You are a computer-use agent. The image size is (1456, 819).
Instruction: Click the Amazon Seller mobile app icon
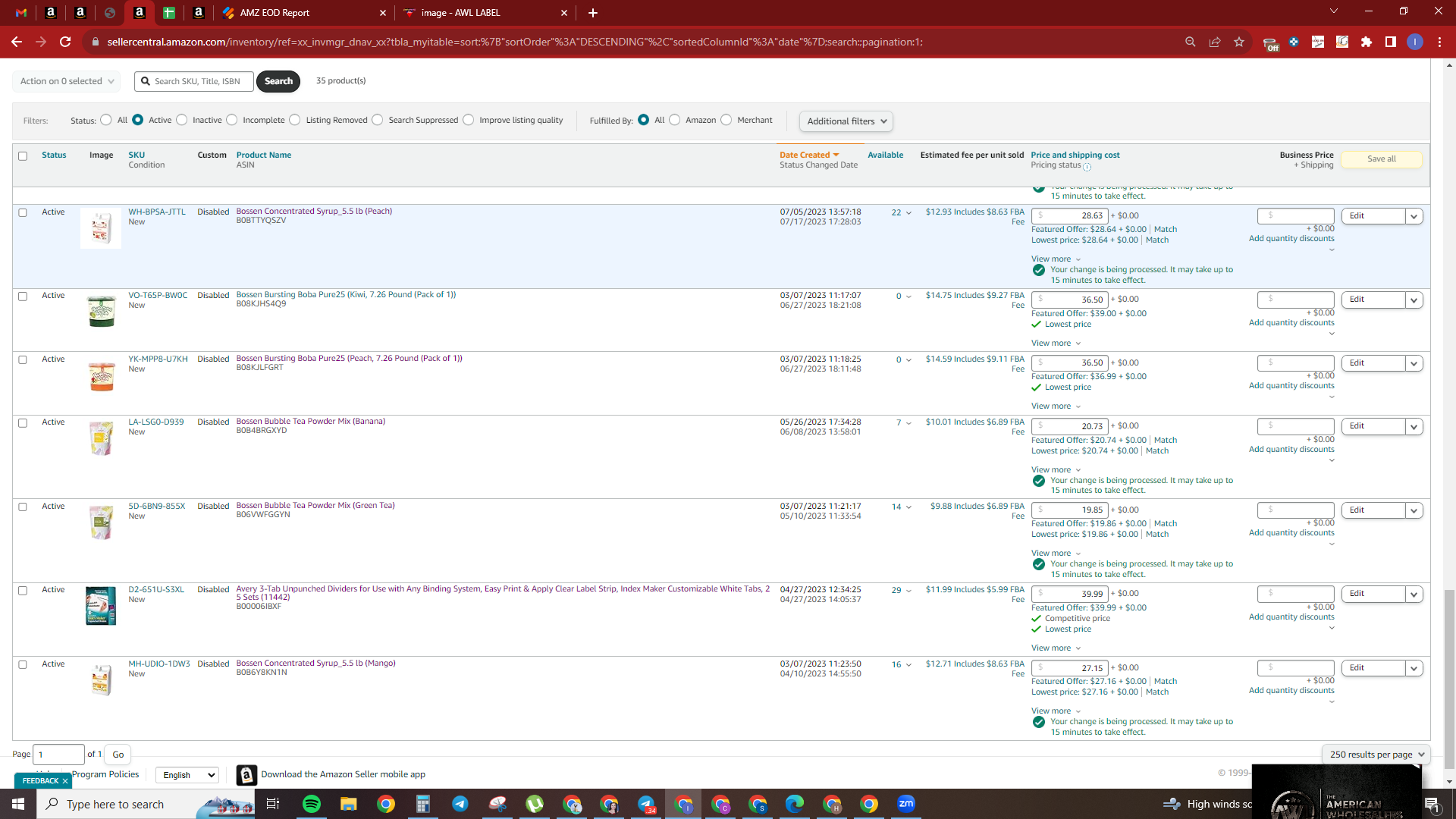246,775
